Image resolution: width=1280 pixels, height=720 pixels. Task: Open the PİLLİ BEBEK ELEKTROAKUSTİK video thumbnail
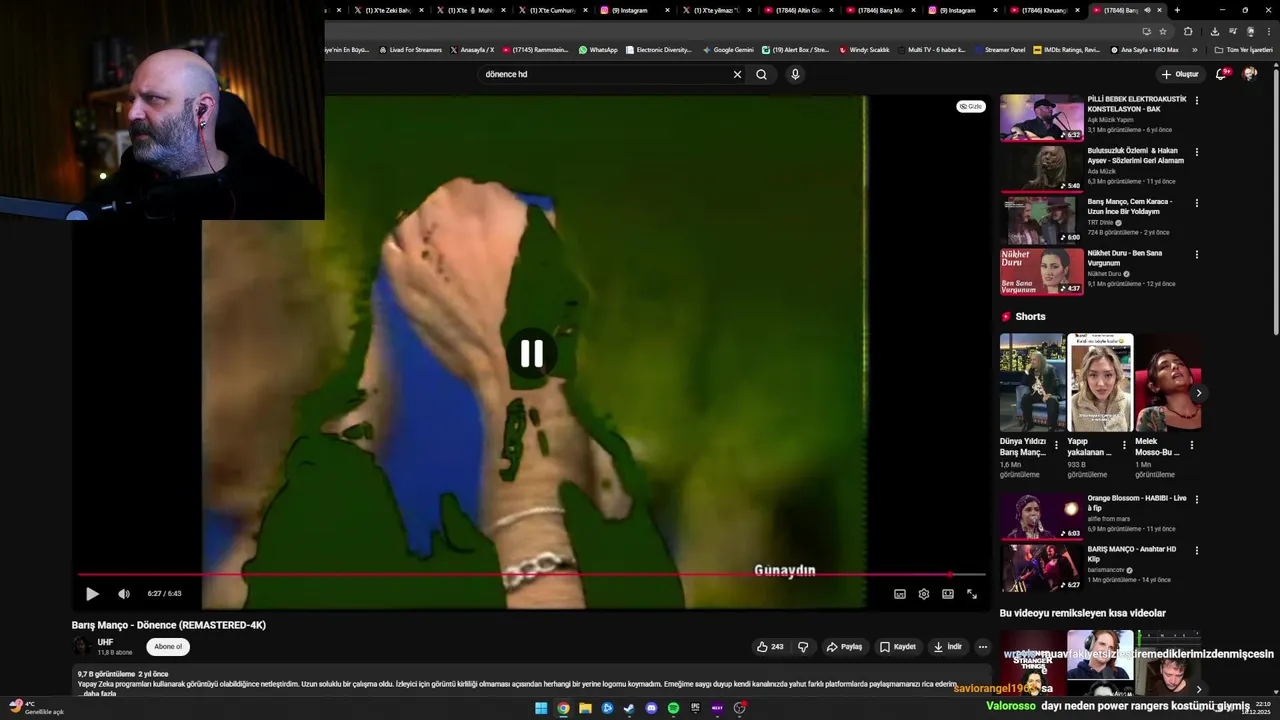click(1042, 118)
